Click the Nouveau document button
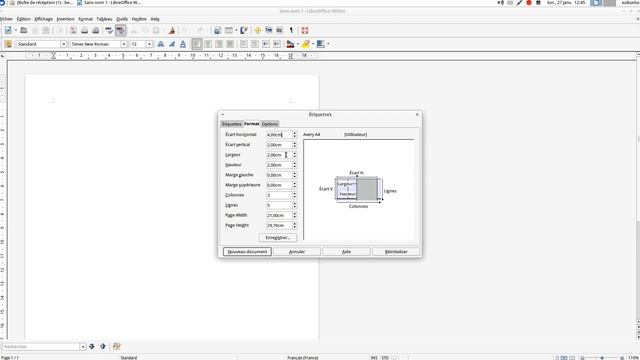Image resolution: width=640 pixels, height=360 pixels. click(247, 252)
